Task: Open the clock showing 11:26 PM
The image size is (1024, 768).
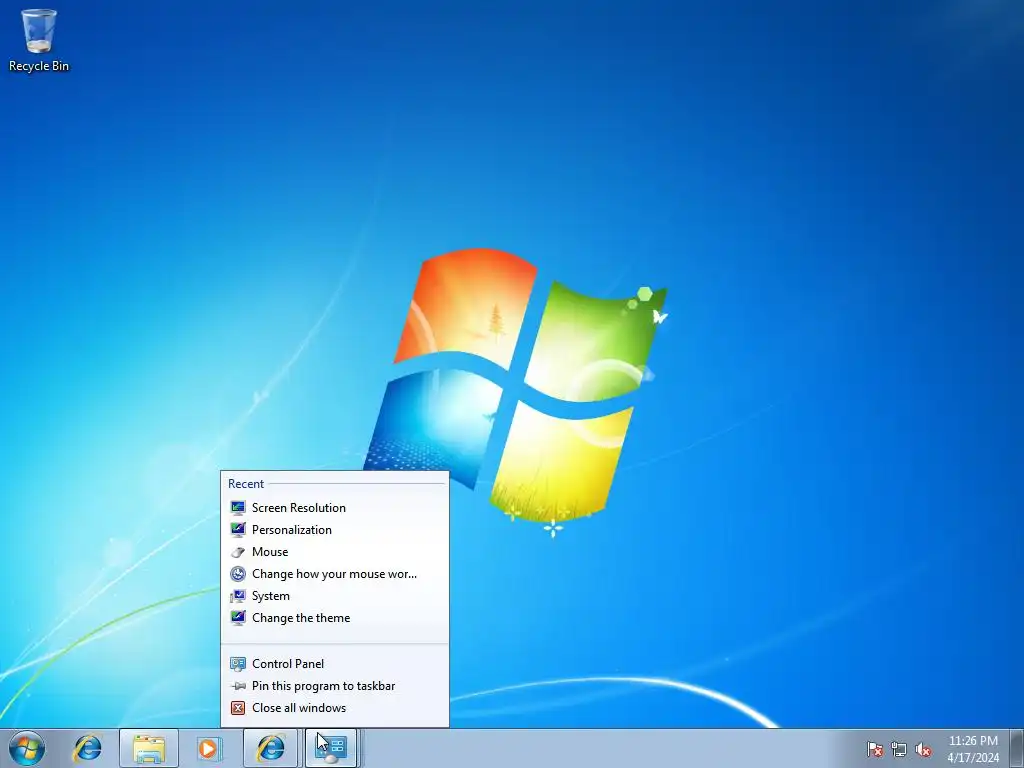Action: (x=973, y=748)
